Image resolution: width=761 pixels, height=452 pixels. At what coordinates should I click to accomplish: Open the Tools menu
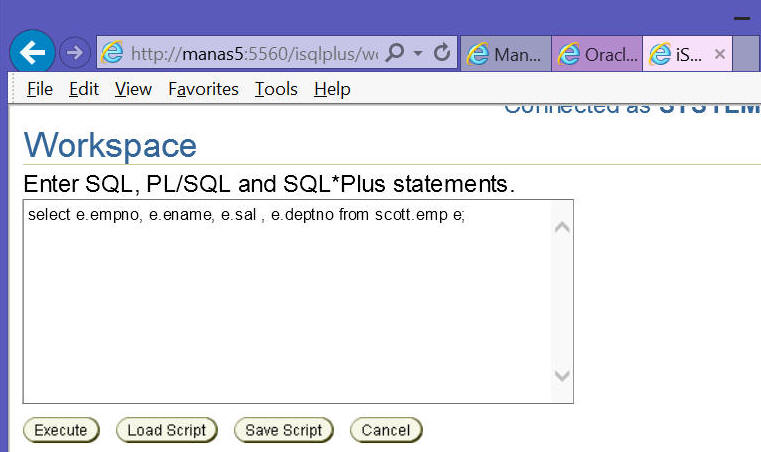coord(276,89)
